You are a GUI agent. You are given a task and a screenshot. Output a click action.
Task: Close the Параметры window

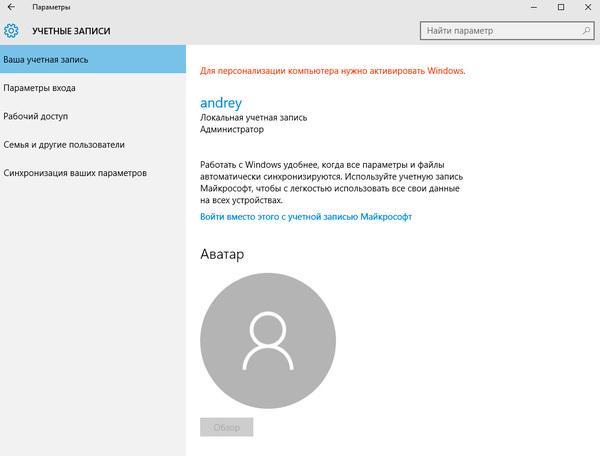[588, 7]
